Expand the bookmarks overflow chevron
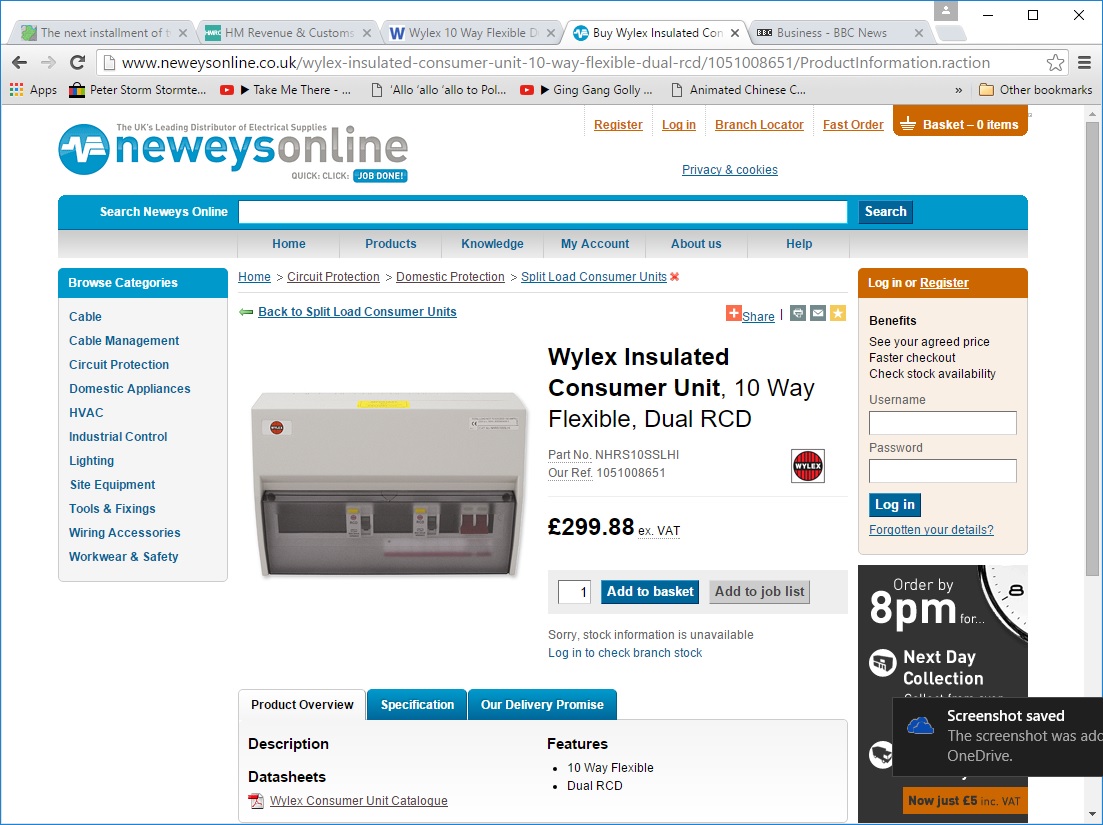The image size is (1103, 825). coord(957,89)
